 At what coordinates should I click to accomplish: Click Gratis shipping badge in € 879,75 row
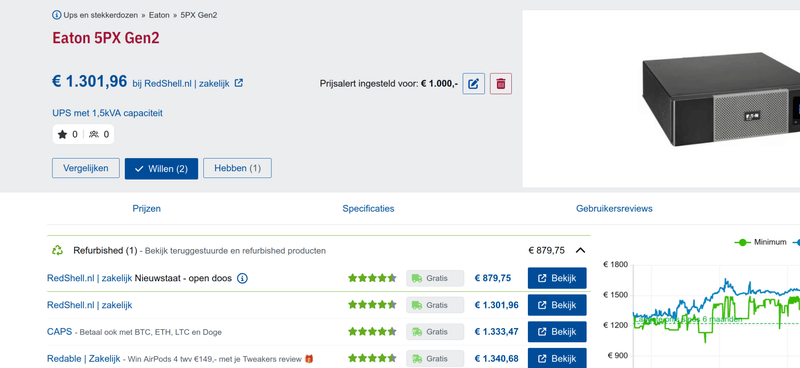[x=435, y=278]
